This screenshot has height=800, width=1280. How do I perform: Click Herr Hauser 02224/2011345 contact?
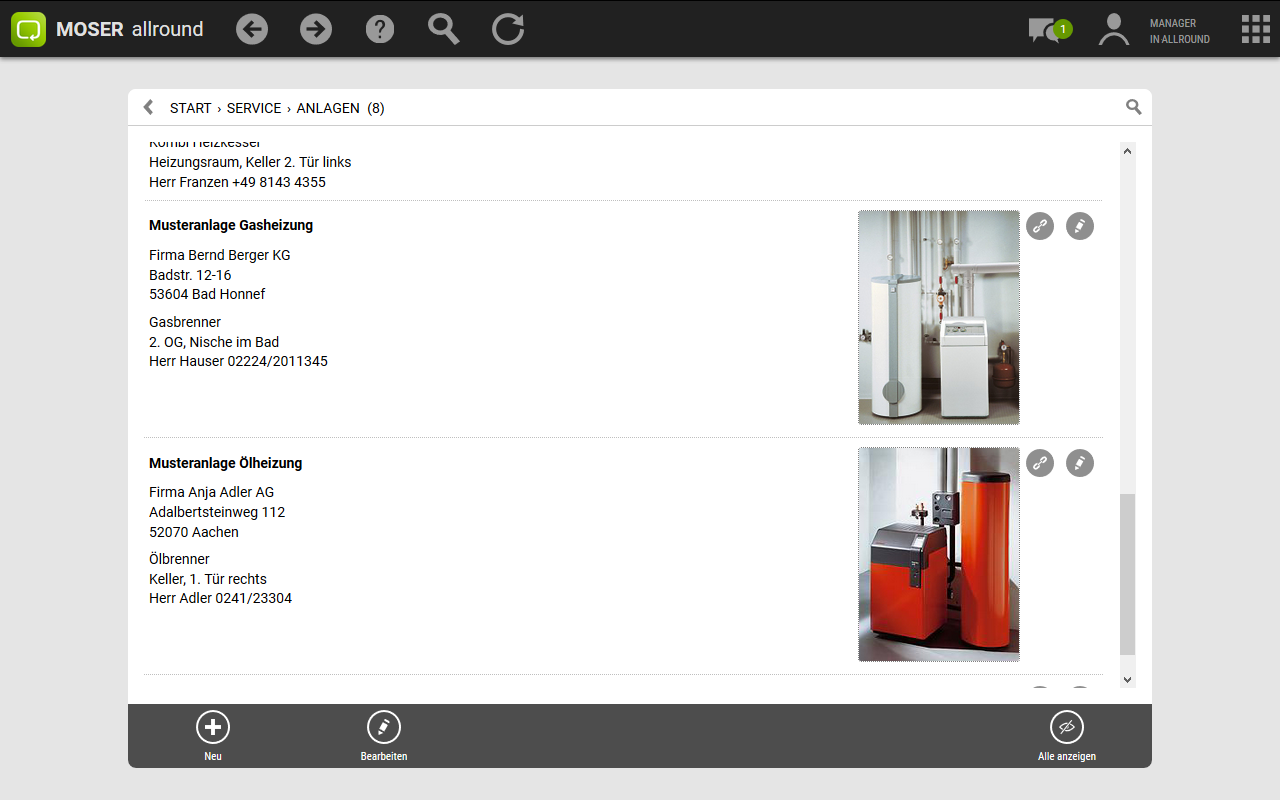[238, 361]
